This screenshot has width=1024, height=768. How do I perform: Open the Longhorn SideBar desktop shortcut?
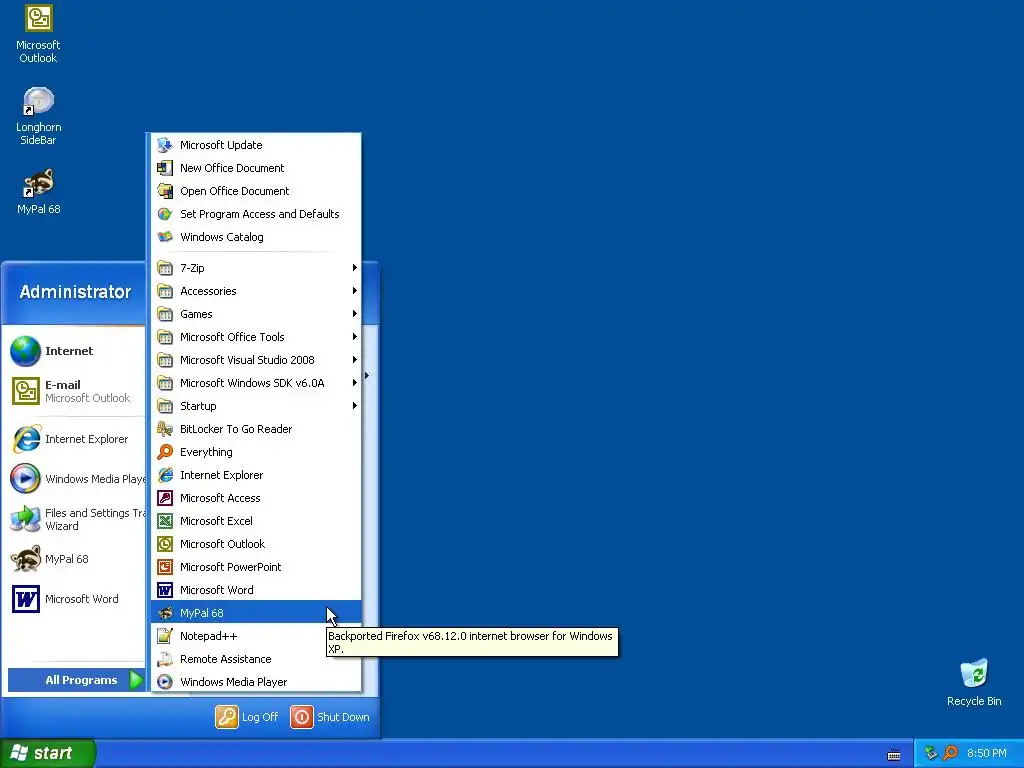point(38,116)
